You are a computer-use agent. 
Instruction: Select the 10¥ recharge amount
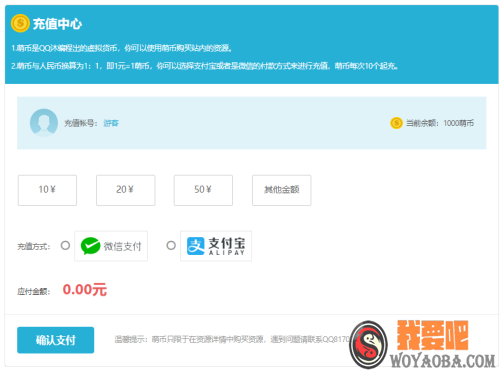pos(47,190)
